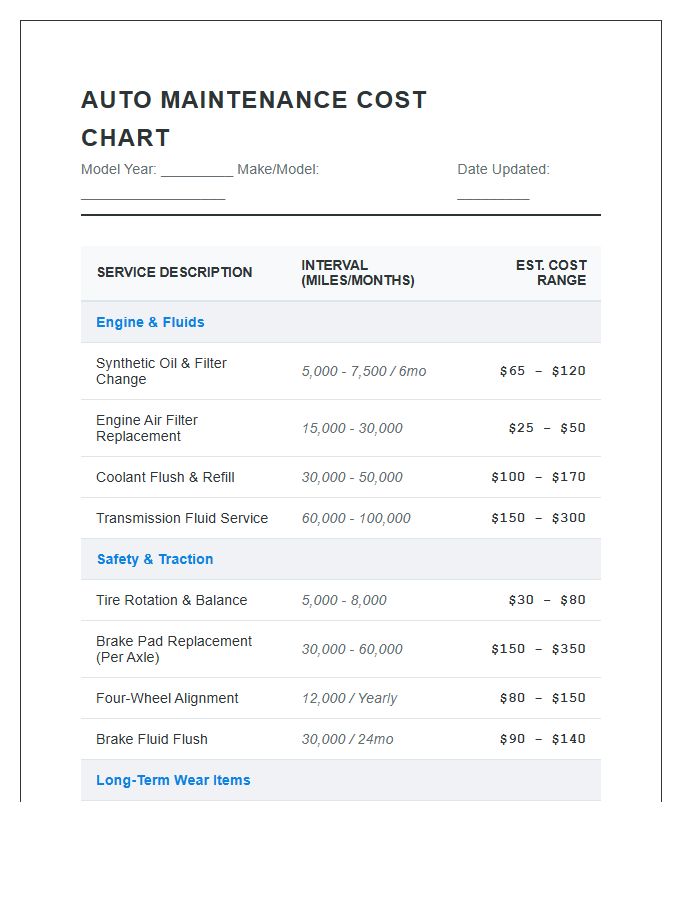Click the '$30 – $80' cost cell

(547, 600)
